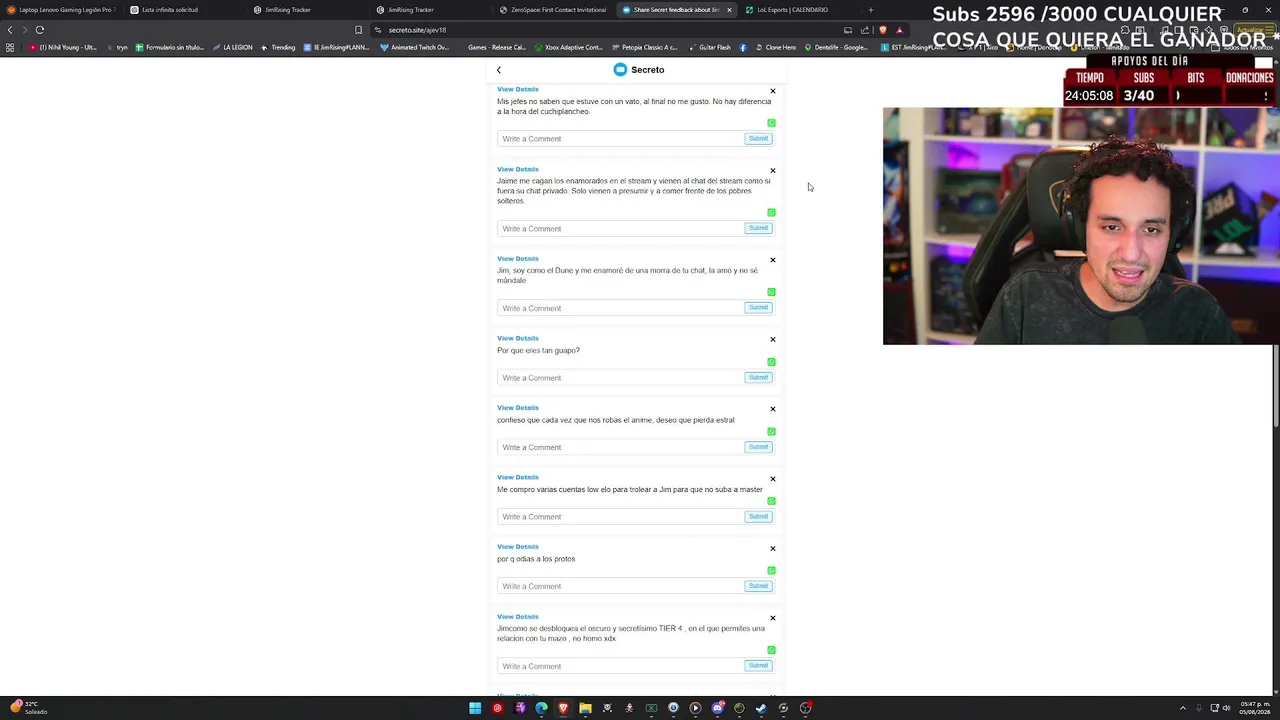
Task: Share 'Jim, soy como el Dune' on WhatsApp
Action: click(771, 292)
